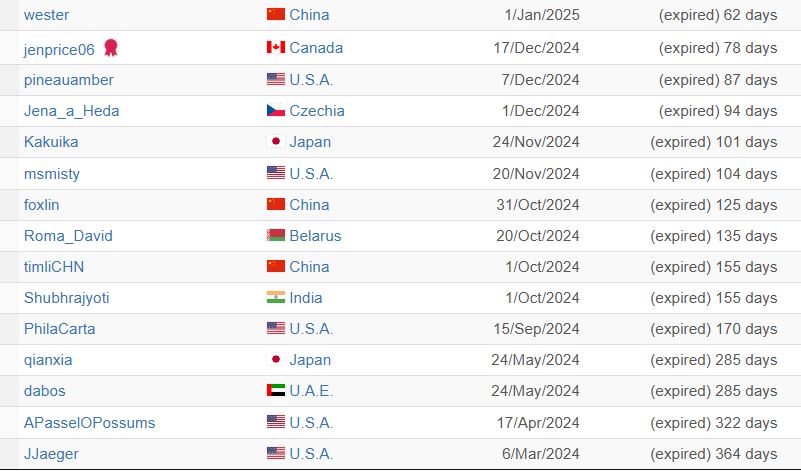The height and width of the screenshot is (471, 801).
Task: Open the APasselOPossums username link
Action: (x=89, y=423)
